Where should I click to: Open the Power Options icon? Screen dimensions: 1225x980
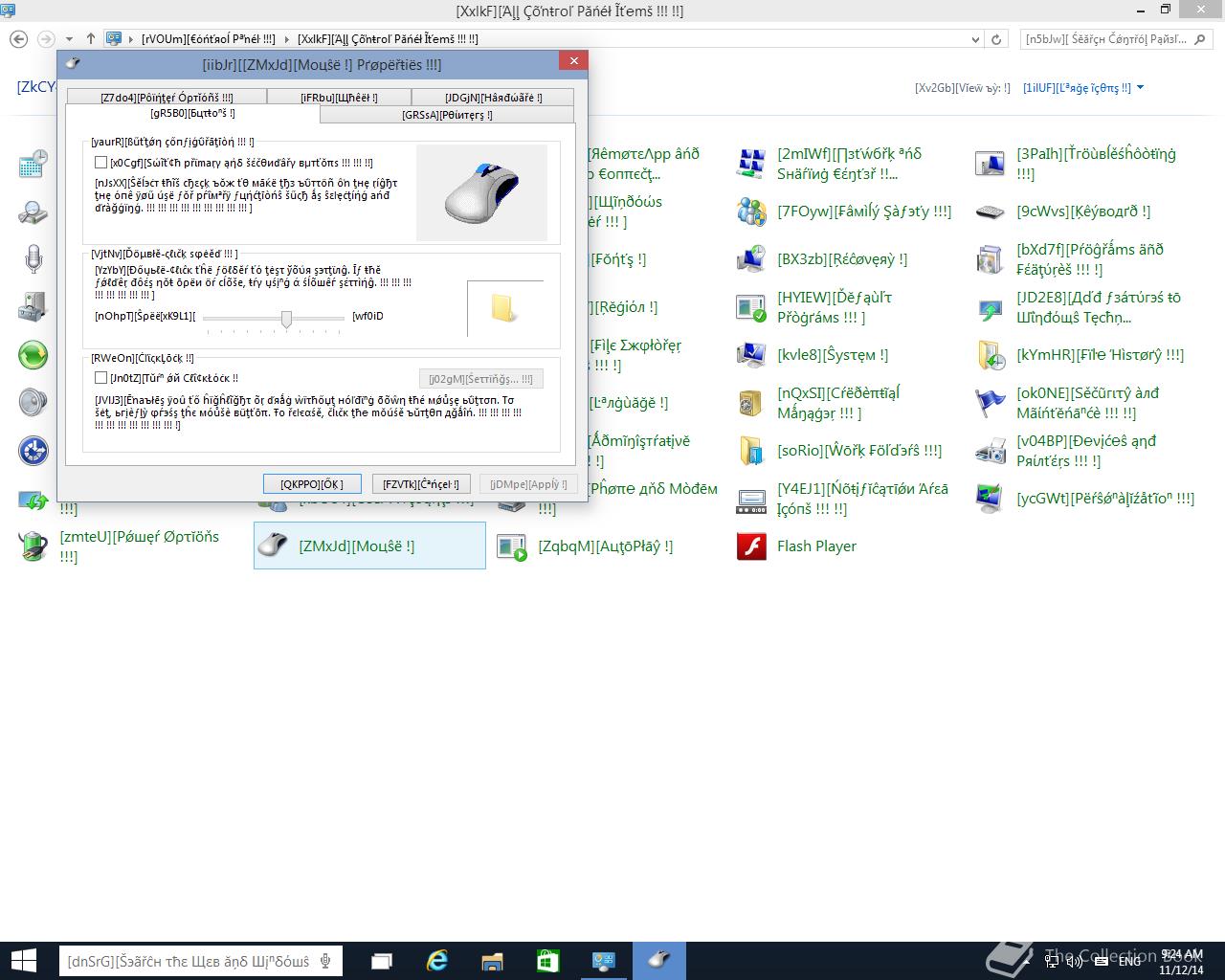point(33,546)
